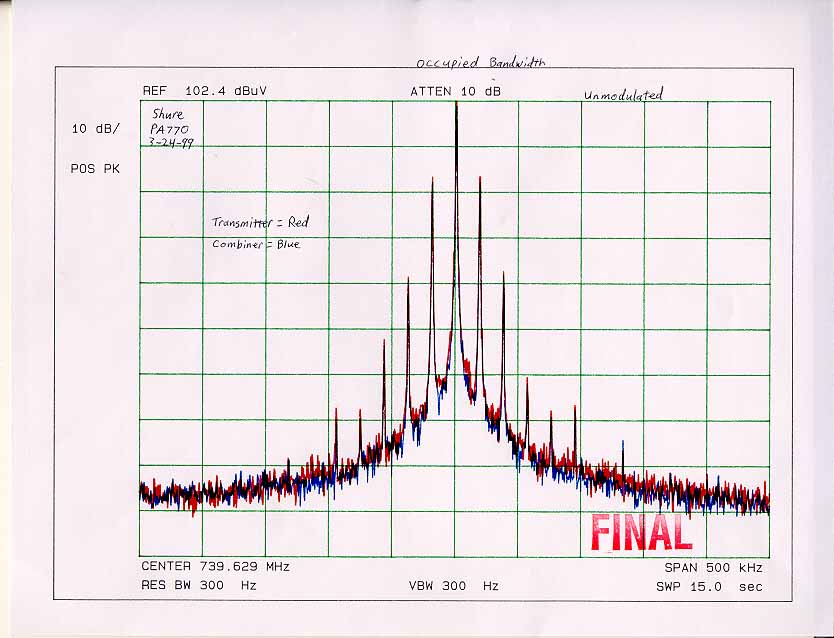Screen dimensions: 834x638
Task: Click the noise floor trace at far left
Action: tap(150, 493)
